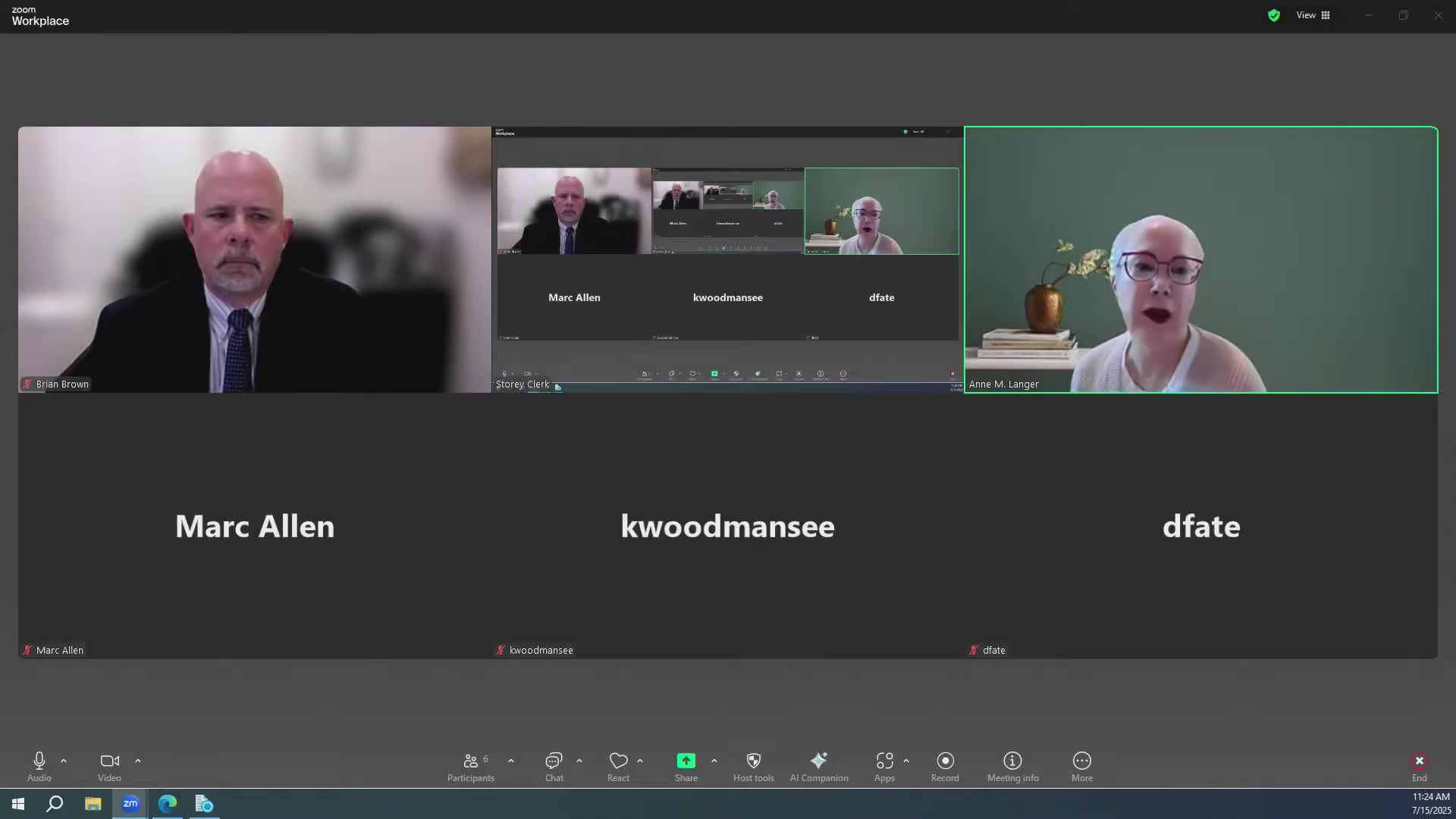
Task: Click the green Share screen button
Action: point(686,761)
